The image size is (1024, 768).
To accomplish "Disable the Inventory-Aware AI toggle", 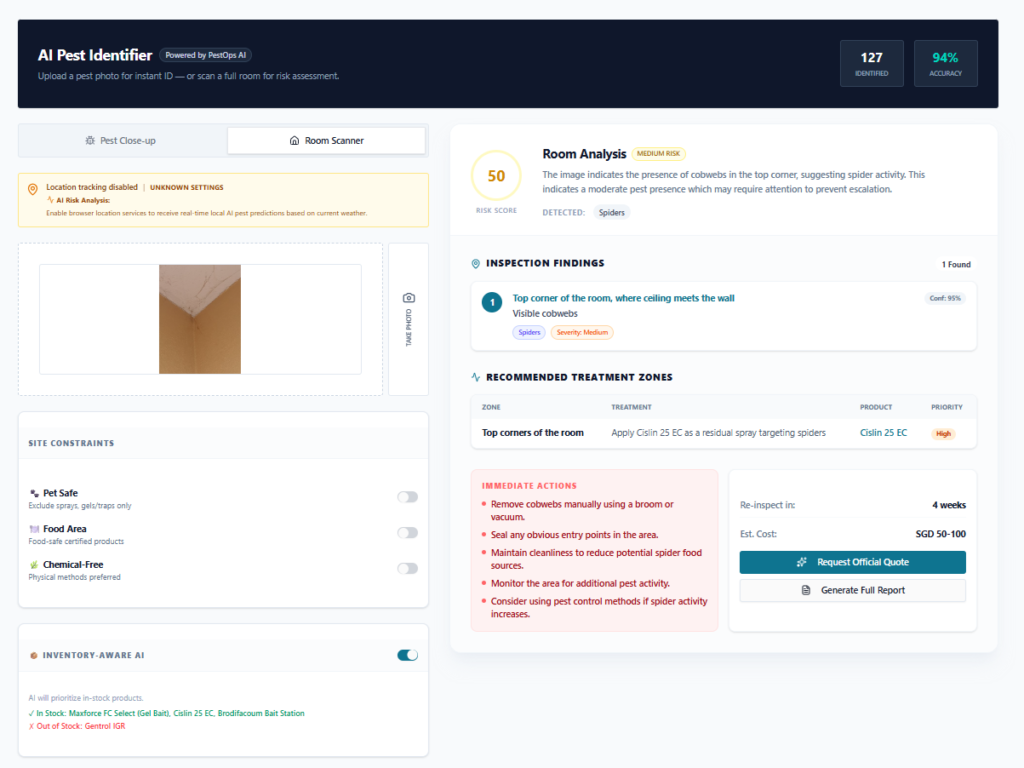I will click(x=407, y=655).
